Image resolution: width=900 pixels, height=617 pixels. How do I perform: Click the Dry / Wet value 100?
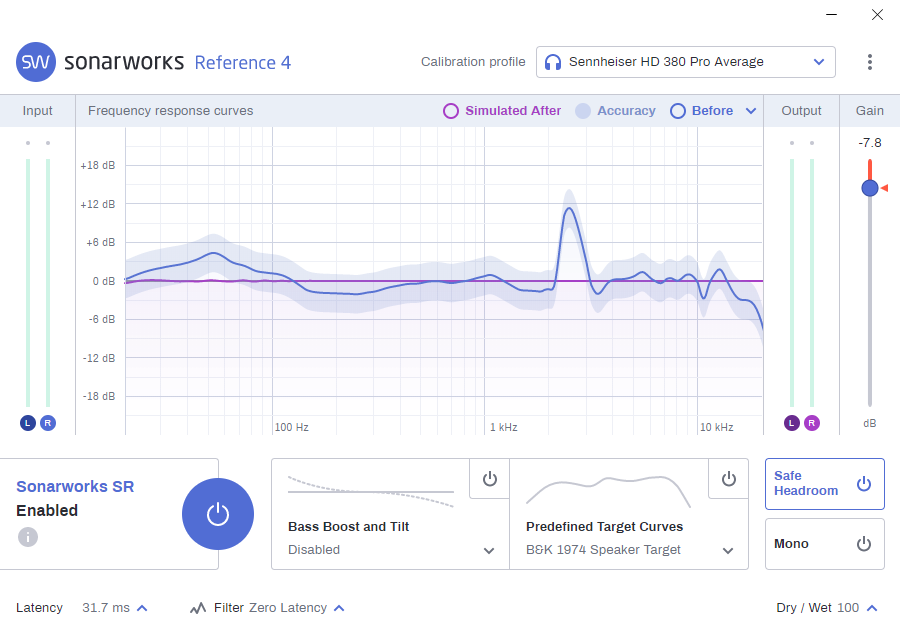click(848, 608)
